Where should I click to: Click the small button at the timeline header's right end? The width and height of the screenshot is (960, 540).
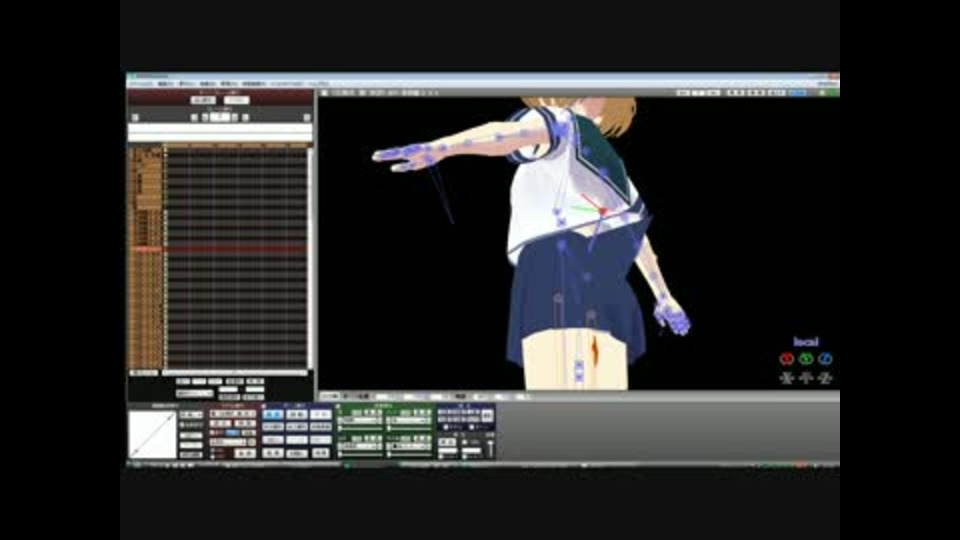[x=307, y=118]
